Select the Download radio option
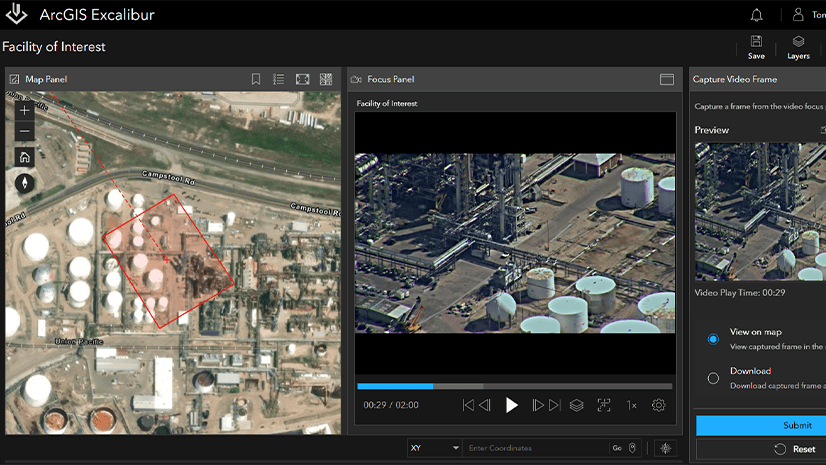826x465 pixels. [713, 378]
